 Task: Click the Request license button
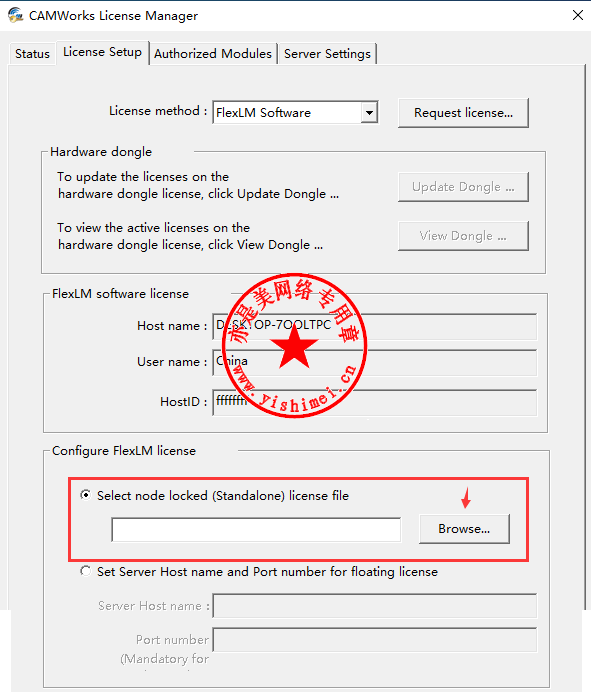click(x=463, y=113)
